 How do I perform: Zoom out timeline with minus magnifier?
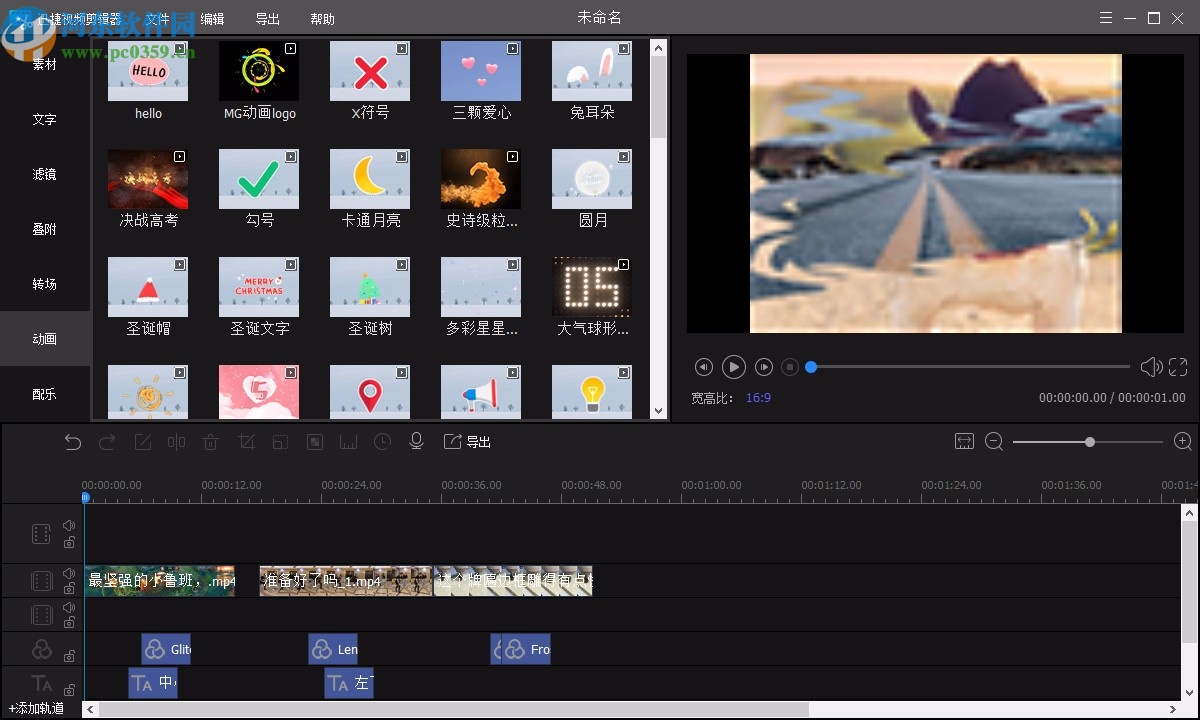click(994, 442)
